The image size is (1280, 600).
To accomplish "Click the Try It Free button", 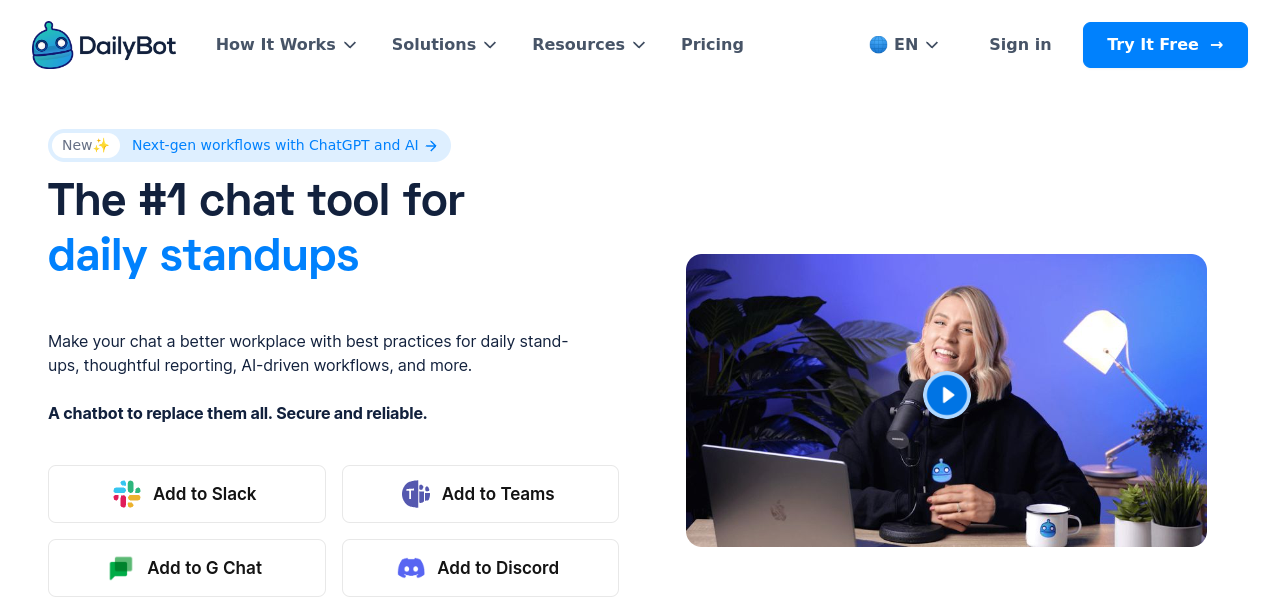I will pyautogui.click(x=1165, y=45).
